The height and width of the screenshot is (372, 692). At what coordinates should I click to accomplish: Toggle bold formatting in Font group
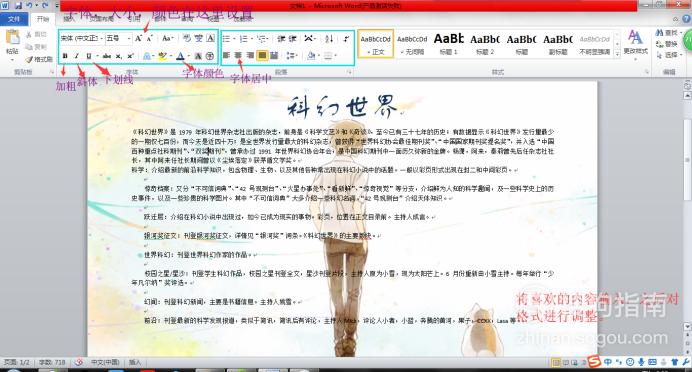[65, 56]
